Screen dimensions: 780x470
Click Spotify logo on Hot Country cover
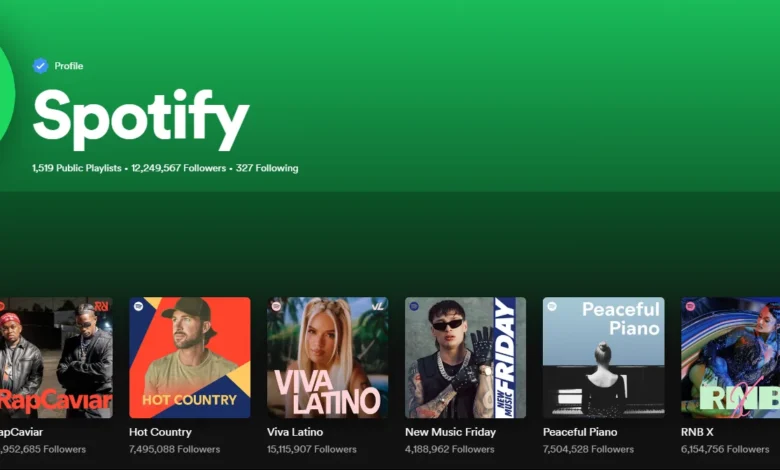click(x=138, y=306)
